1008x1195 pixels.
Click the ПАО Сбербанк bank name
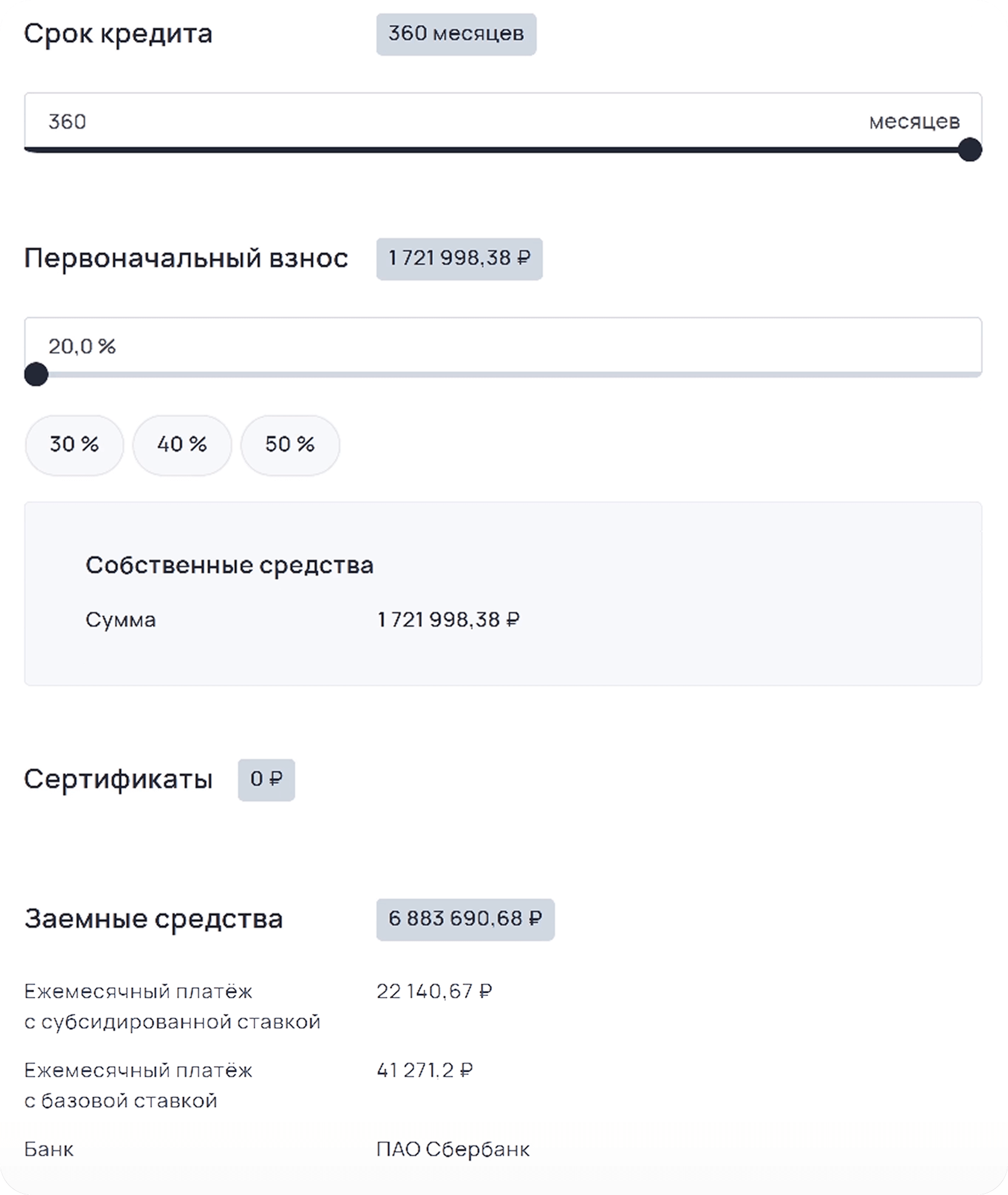pyautogui.click(x=453, y=1149)
